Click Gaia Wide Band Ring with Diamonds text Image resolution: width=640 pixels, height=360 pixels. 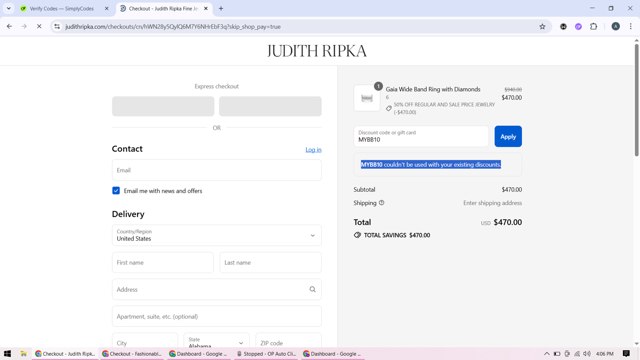(x=433, y=89)
